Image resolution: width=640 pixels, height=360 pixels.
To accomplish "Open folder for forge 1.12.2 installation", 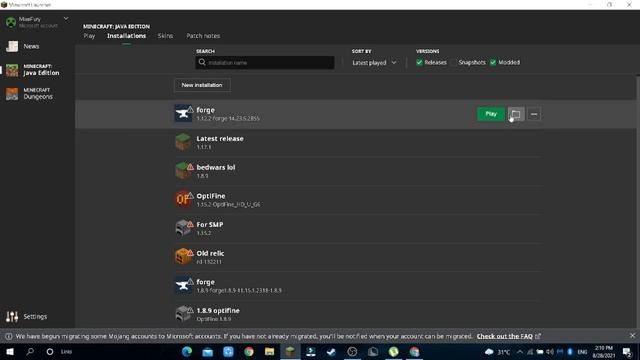I will tap(516, 114).
